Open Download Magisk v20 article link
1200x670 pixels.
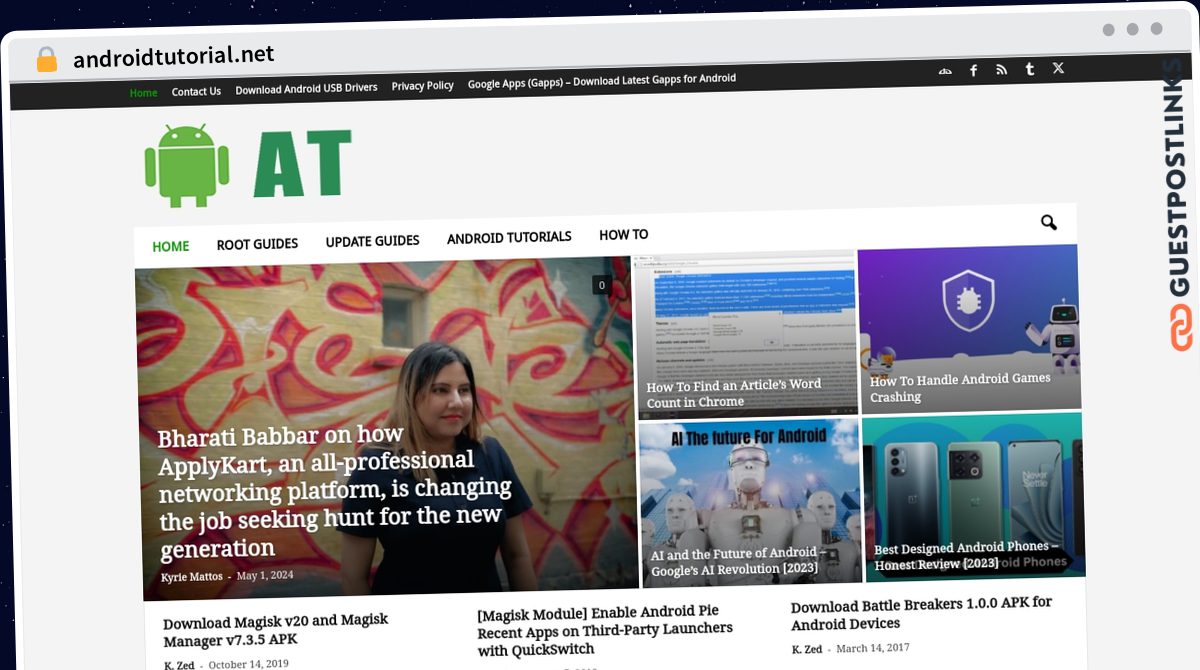point(275,630)
